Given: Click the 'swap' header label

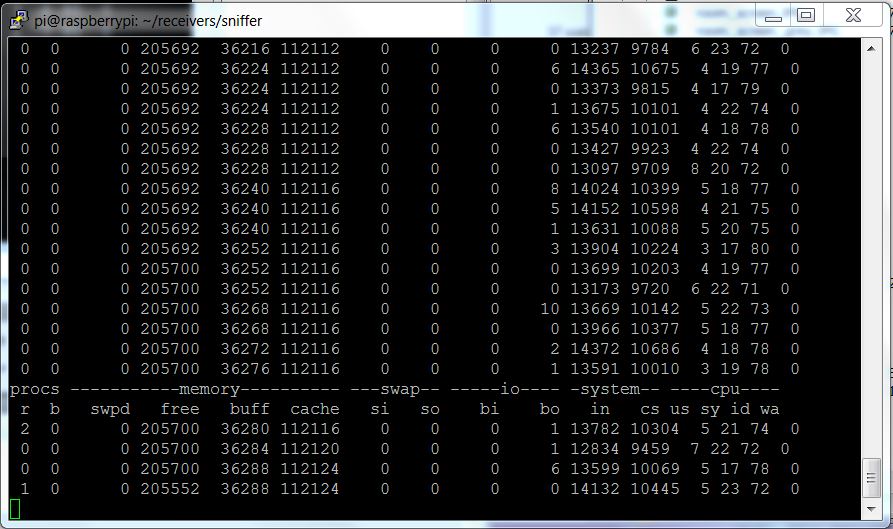Looking at the screenshot, I should point(400,389).
